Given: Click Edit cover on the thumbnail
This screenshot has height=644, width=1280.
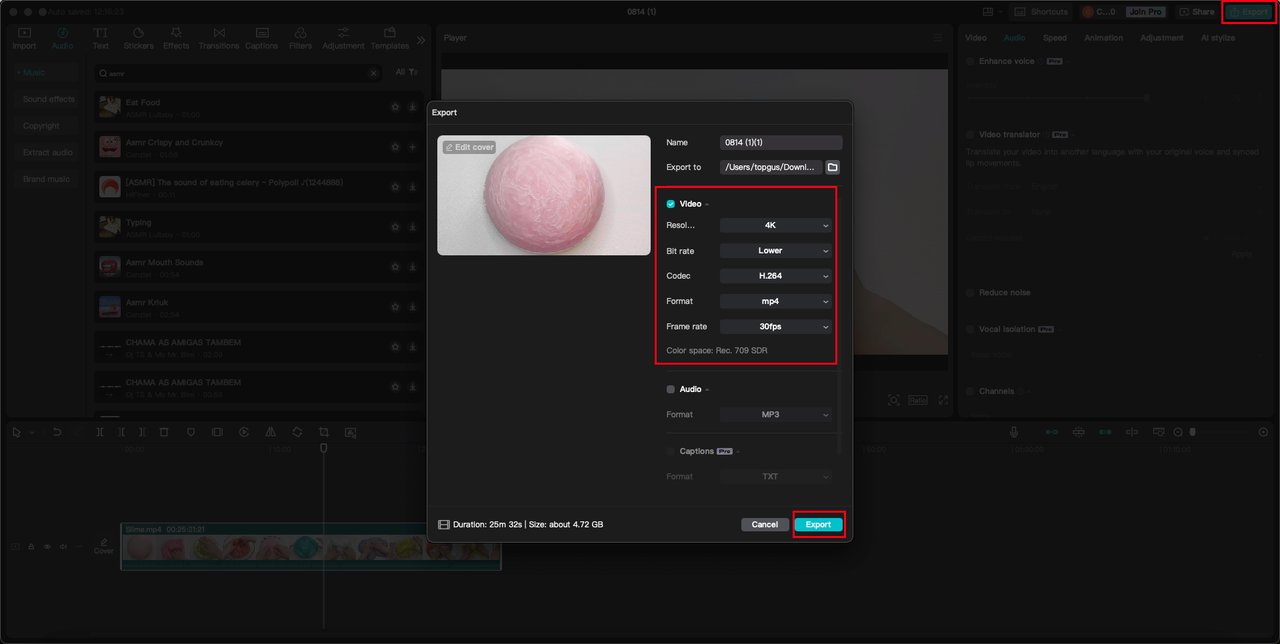Looking at the screenshot, I should [x=469, y=147].
